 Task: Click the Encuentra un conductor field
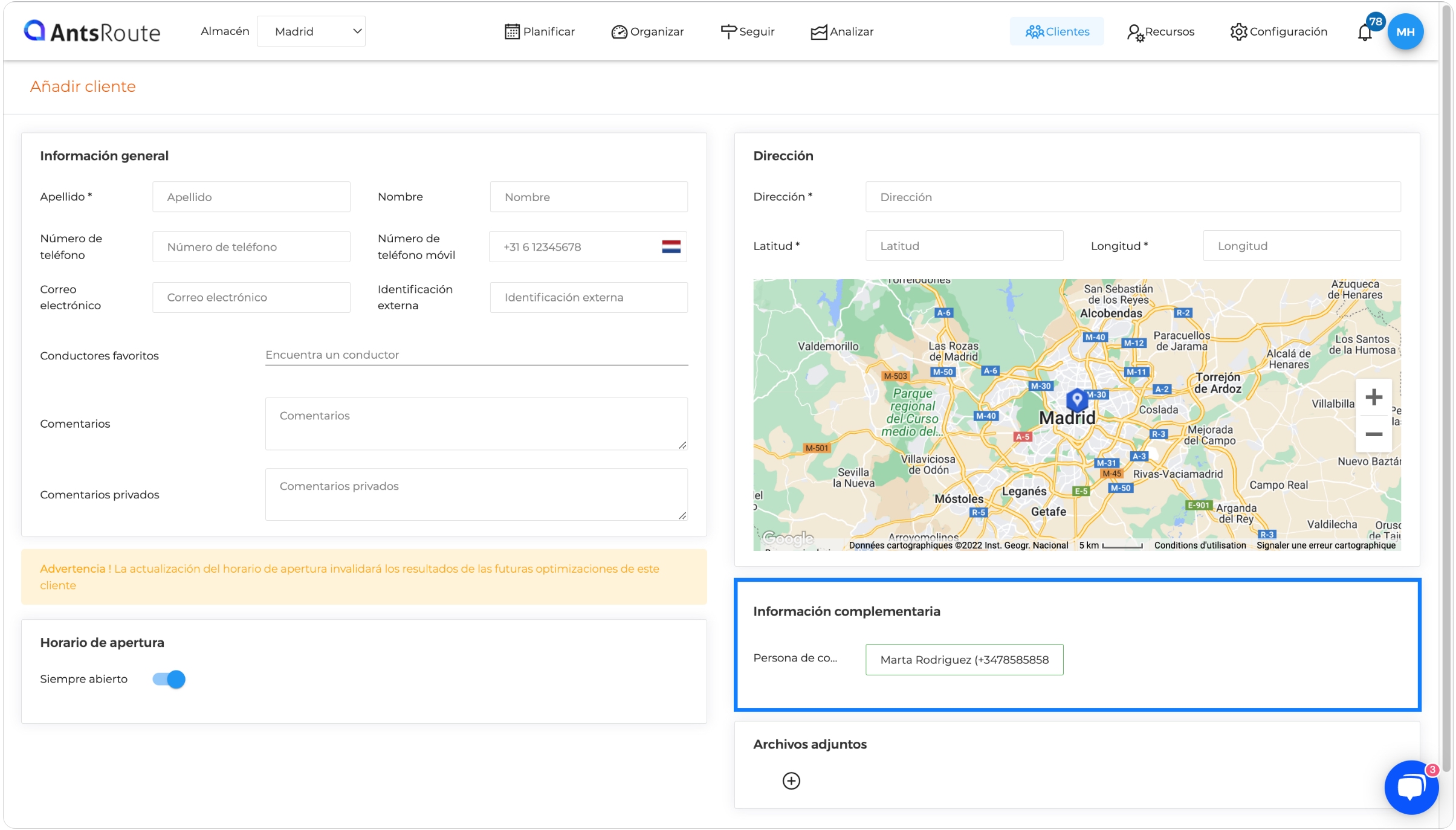(476, 355)
